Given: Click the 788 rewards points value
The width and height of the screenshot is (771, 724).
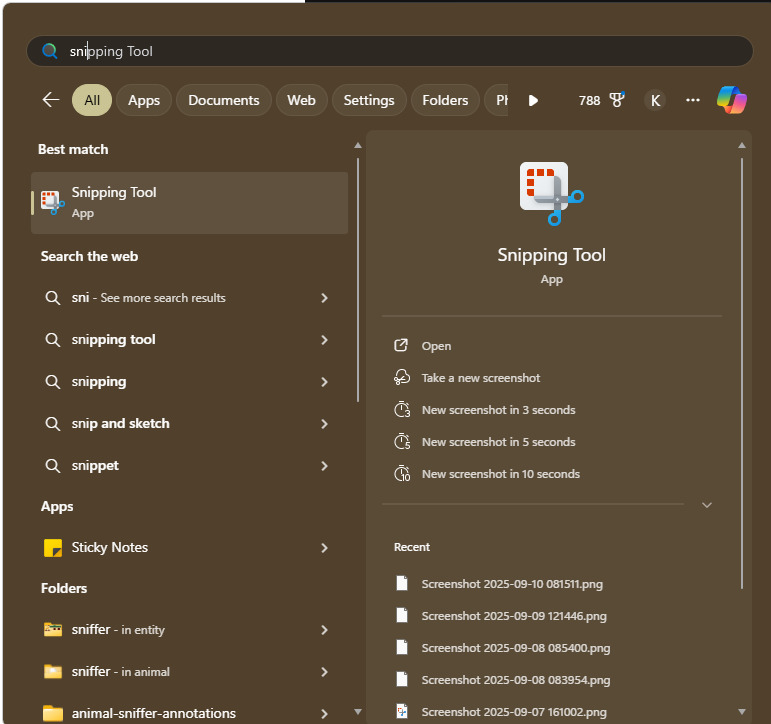Looking at the screenshot, I should tap(589, 100).
